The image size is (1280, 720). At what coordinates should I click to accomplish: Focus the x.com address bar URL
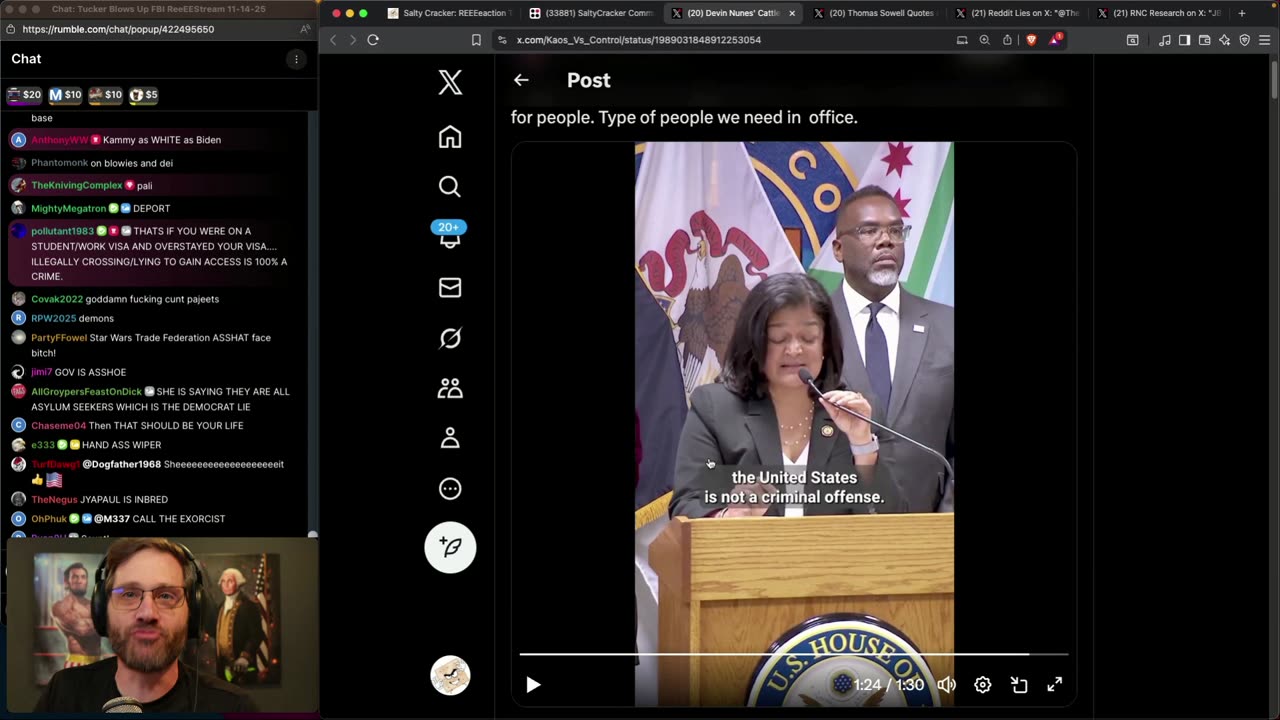coord(639,40)
